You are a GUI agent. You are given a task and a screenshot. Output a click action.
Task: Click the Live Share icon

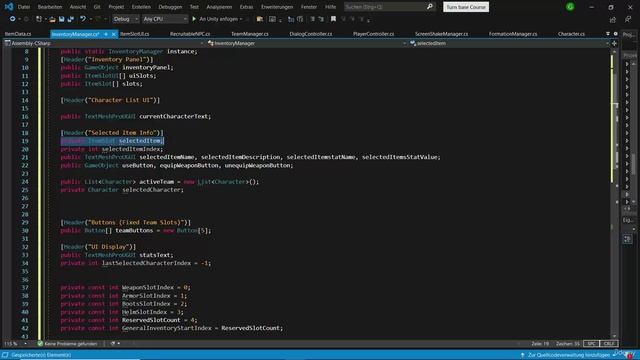coord(613,19)
